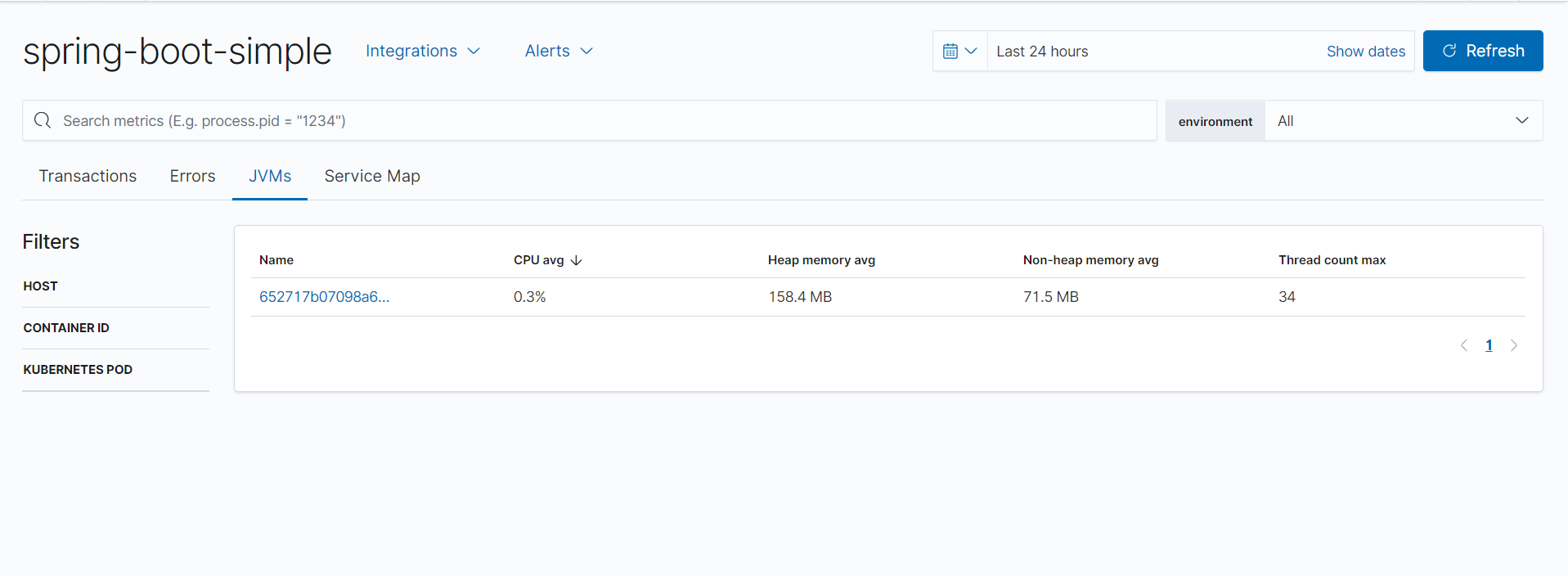Click the CPU avg sort arrow icon
Image resolution: width=1568 pixels, height=576 pixels.
(576, 260)
